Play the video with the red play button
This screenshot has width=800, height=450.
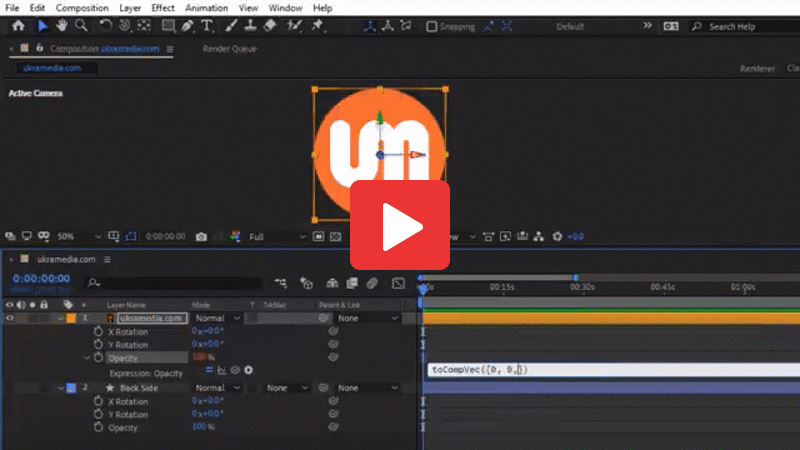tap(400, 225)
